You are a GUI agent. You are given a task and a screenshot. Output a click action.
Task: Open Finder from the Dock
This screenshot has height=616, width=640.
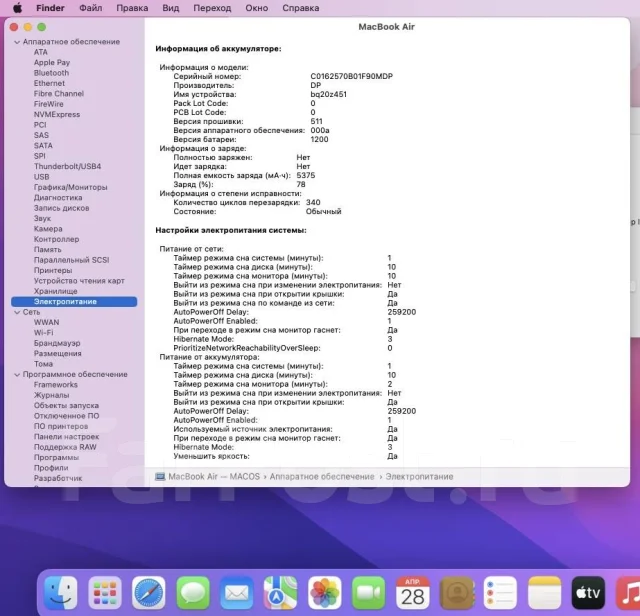pos(60,592)
